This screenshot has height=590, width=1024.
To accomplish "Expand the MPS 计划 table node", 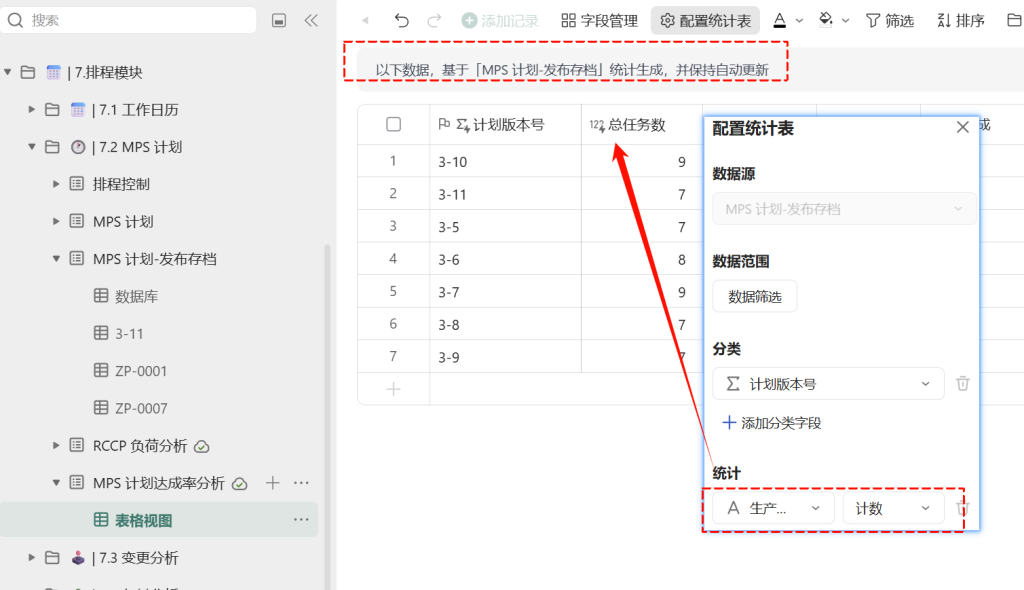I will pyautogui.click(x=56, y=221).
